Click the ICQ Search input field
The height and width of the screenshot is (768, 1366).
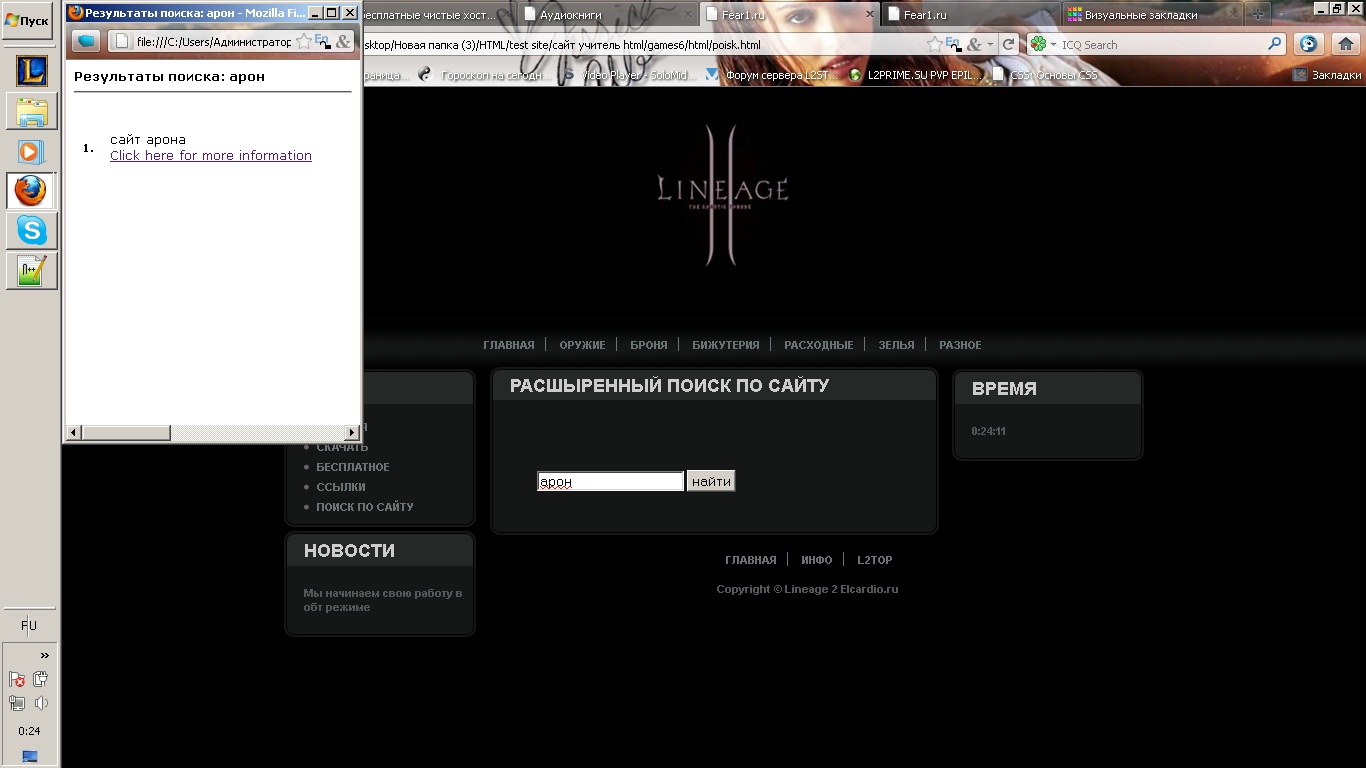(1162, 45)
